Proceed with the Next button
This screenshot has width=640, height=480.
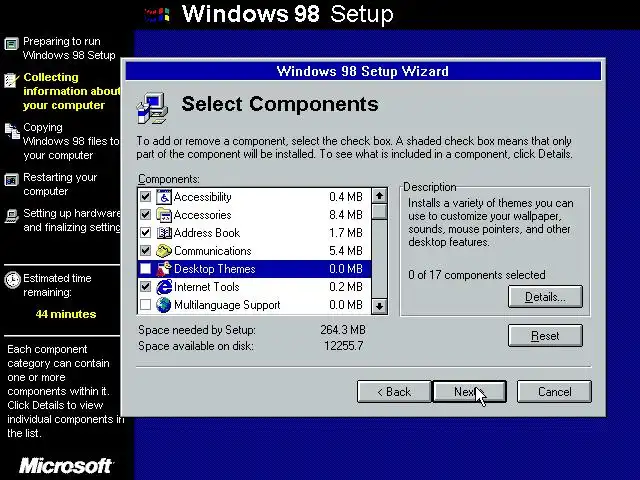(x=469, y=392)
